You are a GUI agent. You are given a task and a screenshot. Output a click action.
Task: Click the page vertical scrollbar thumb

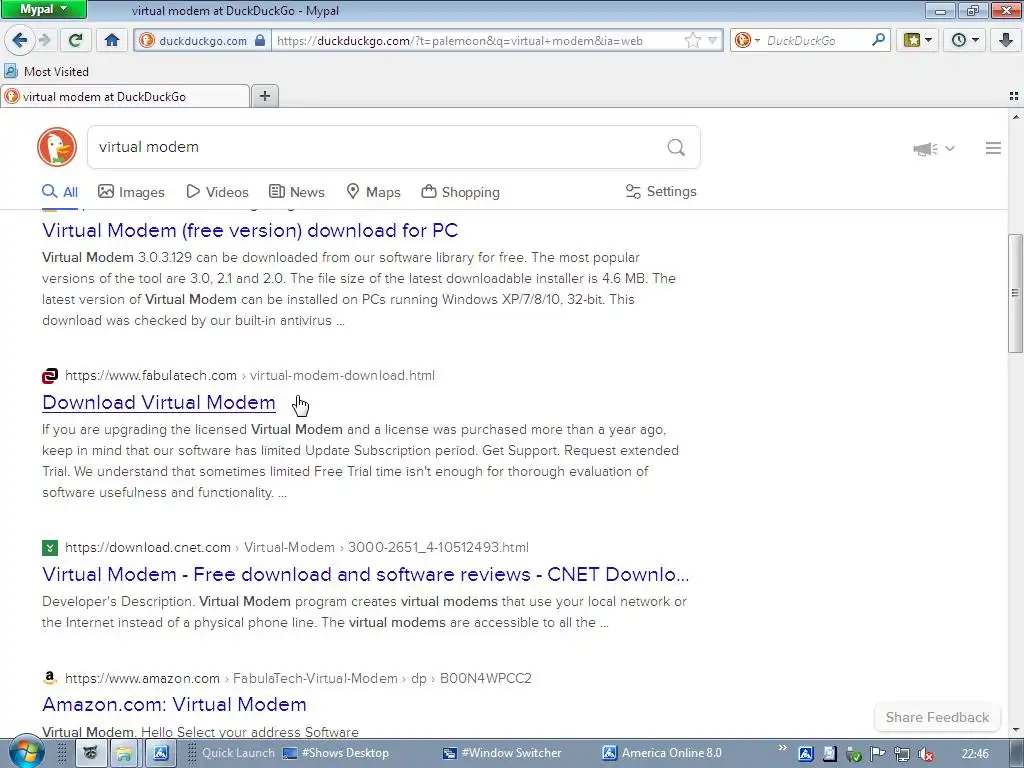pos(1015,293)
